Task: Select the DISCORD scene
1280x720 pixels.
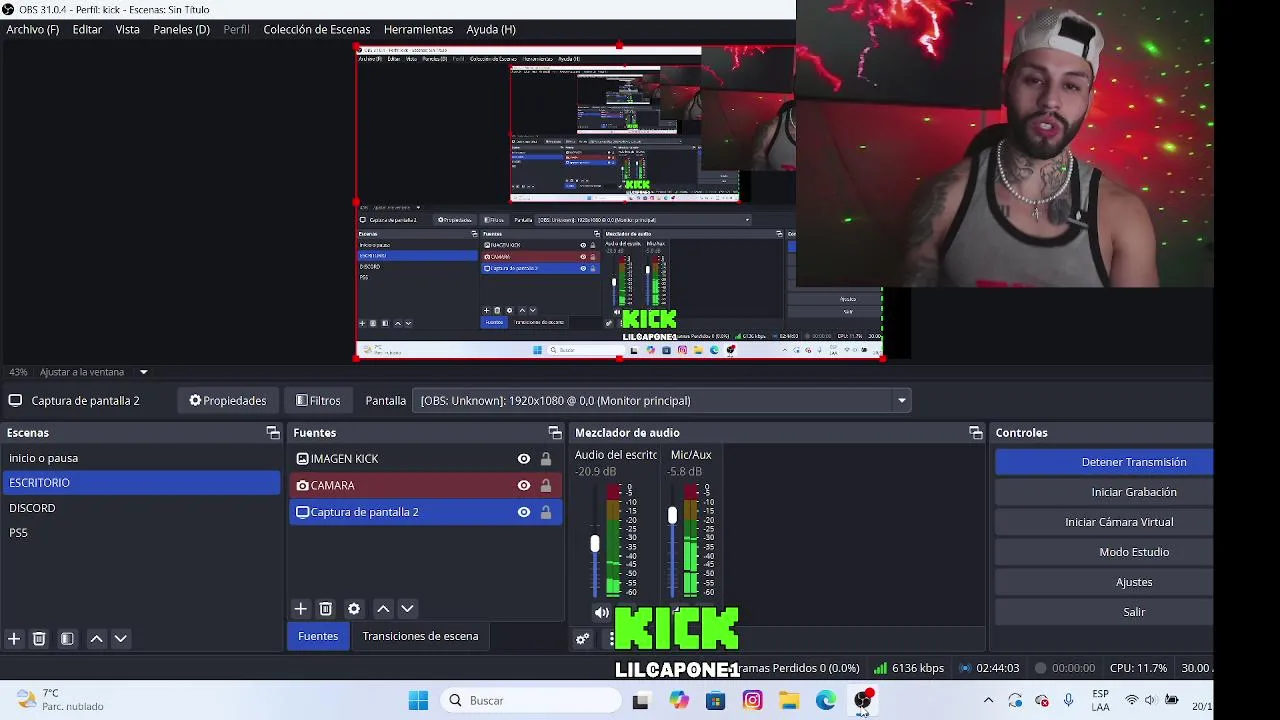Action: coord(141,508)
